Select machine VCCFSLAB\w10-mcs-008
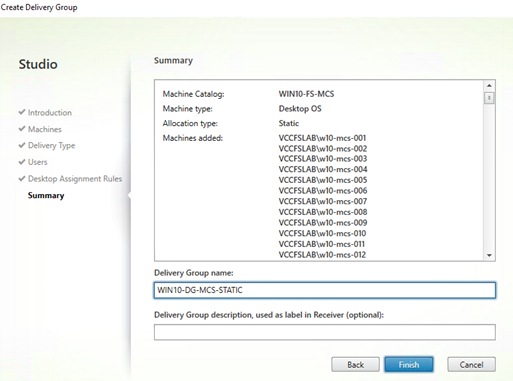 click(x=323, y=212)
